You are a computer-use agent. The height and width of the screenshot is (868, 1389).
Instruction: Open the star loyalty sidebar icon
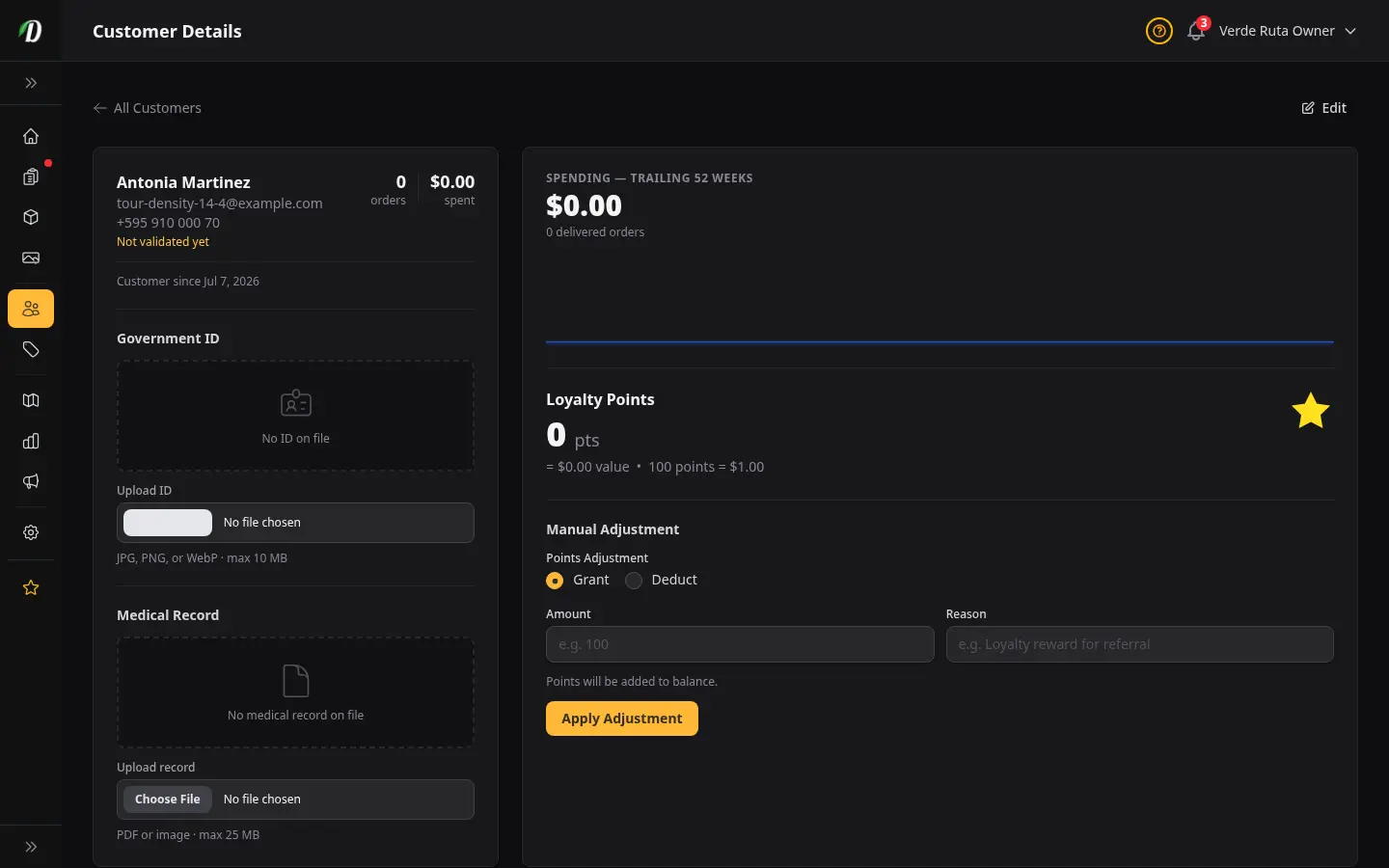point(31,587)
